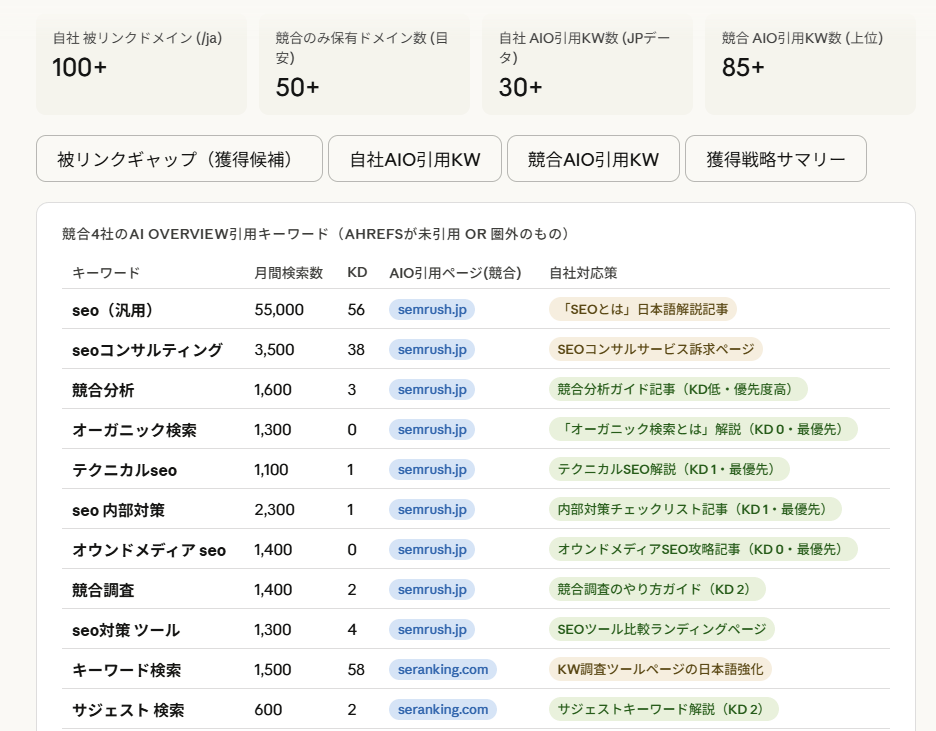
Task: Click the 月間検索数 column header
Action: pos(288,273)
